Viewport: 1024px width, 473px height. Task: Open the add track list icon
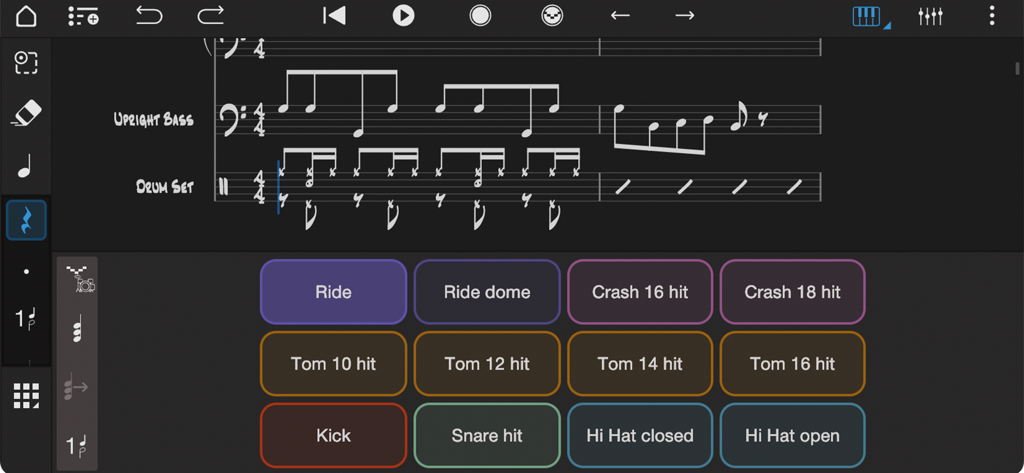[84, 16]
